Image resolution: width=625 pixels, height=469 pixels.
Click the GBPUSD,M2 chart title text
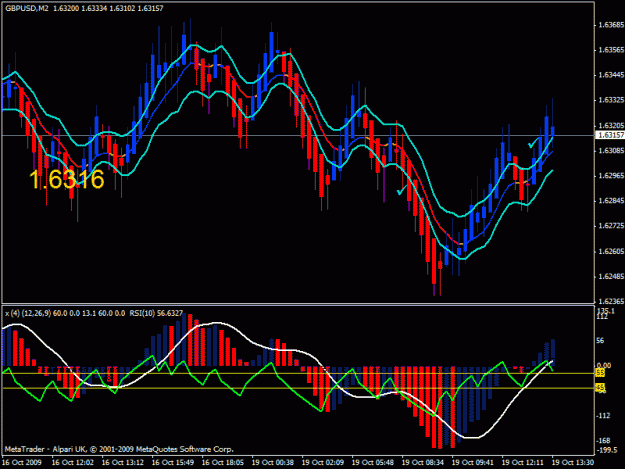tap(27, 8)
